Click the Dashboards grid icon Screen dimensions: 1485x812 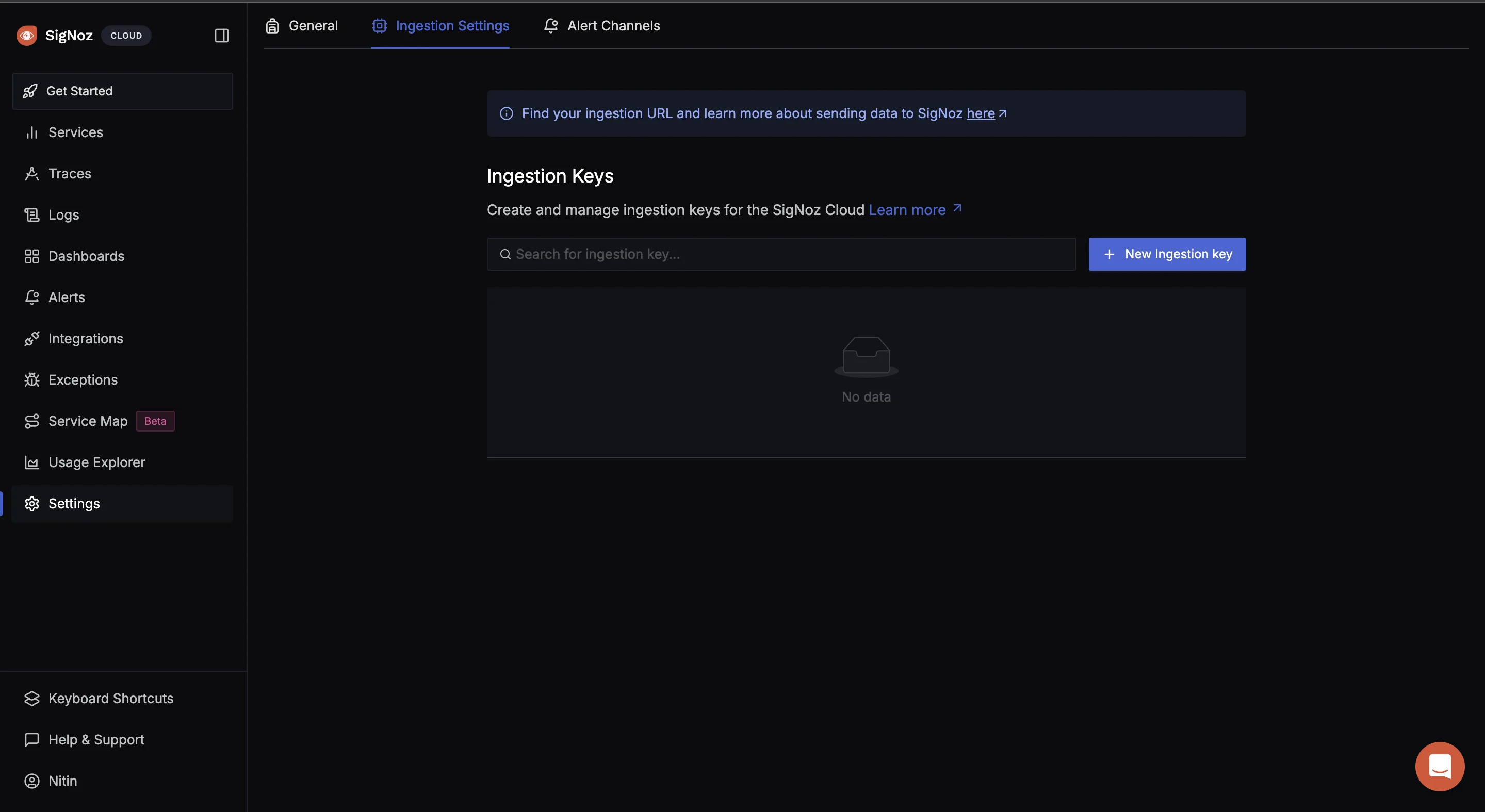[x=31, y=256]
